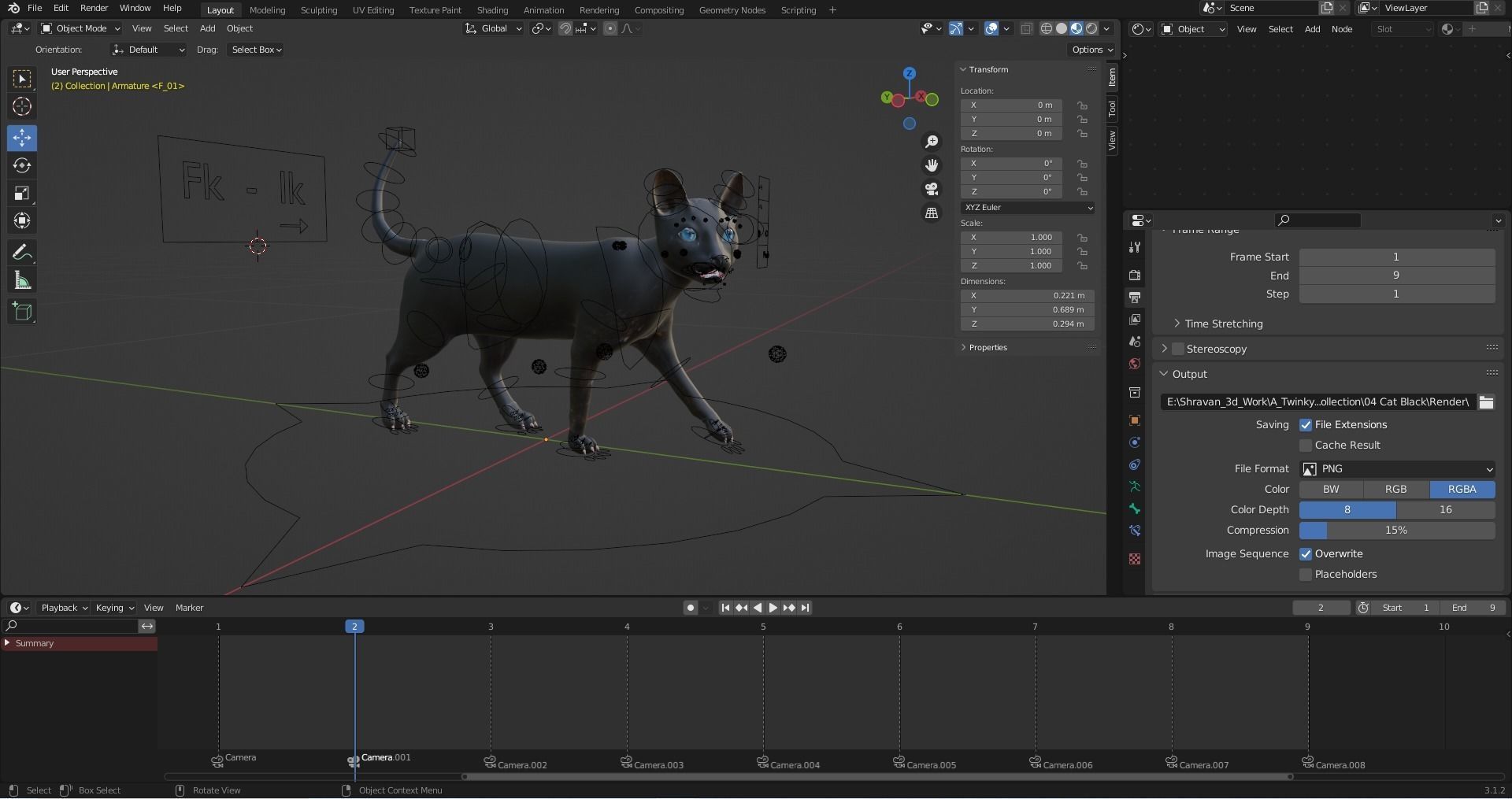Switch orthographic/perspective grid icon

coord(932,213)
